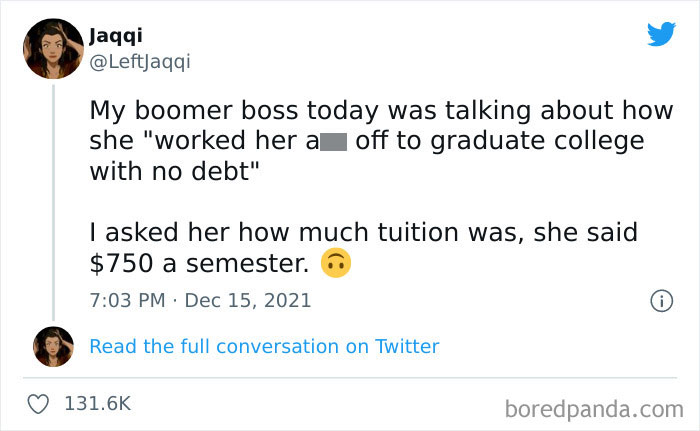This screenshot has height=431, width=700.
Task: Open the info circle icon
Action: click(x=660, y=300)
